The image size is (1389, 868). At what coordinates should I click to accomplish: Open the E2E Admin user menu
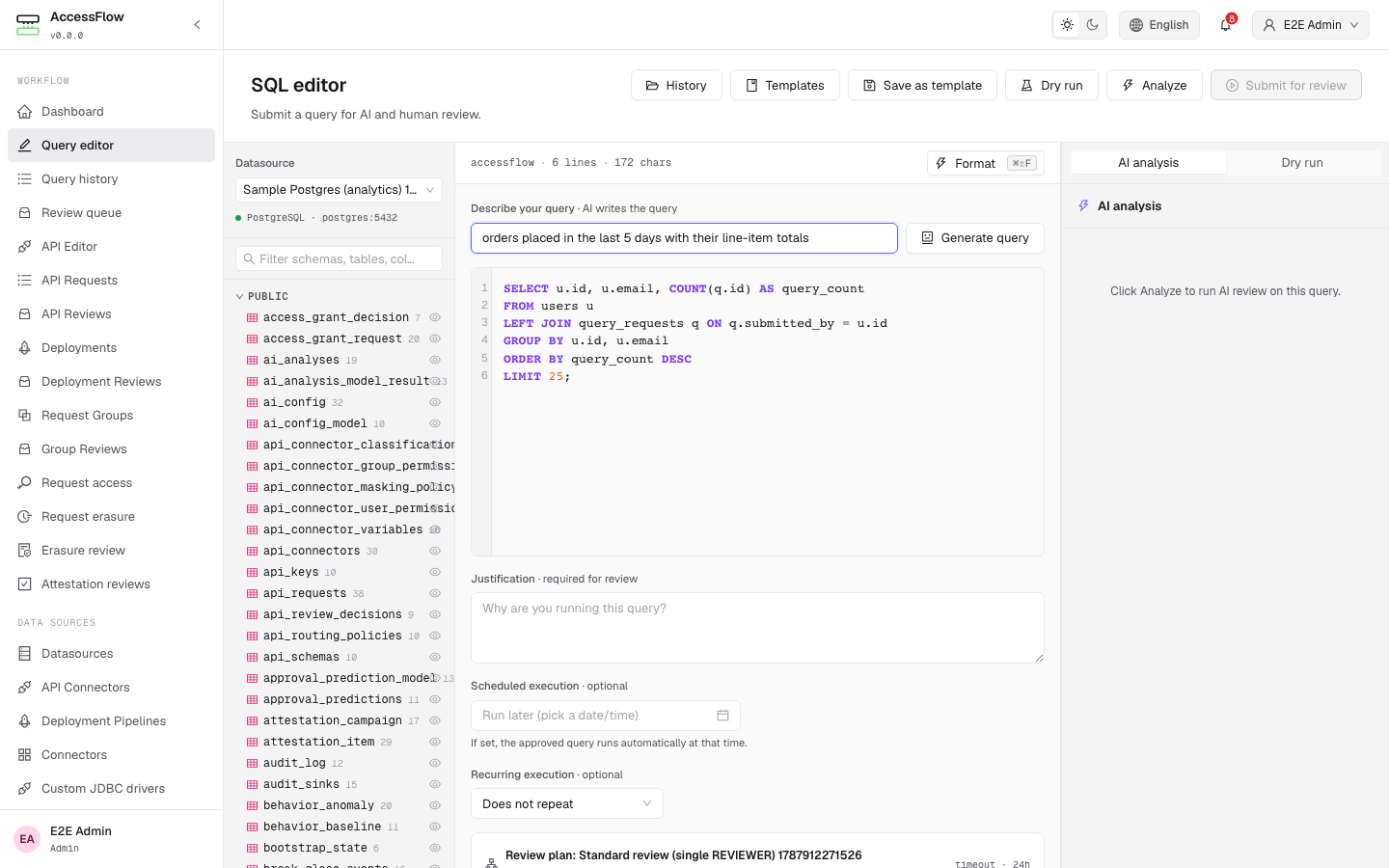click(1310, 25)
